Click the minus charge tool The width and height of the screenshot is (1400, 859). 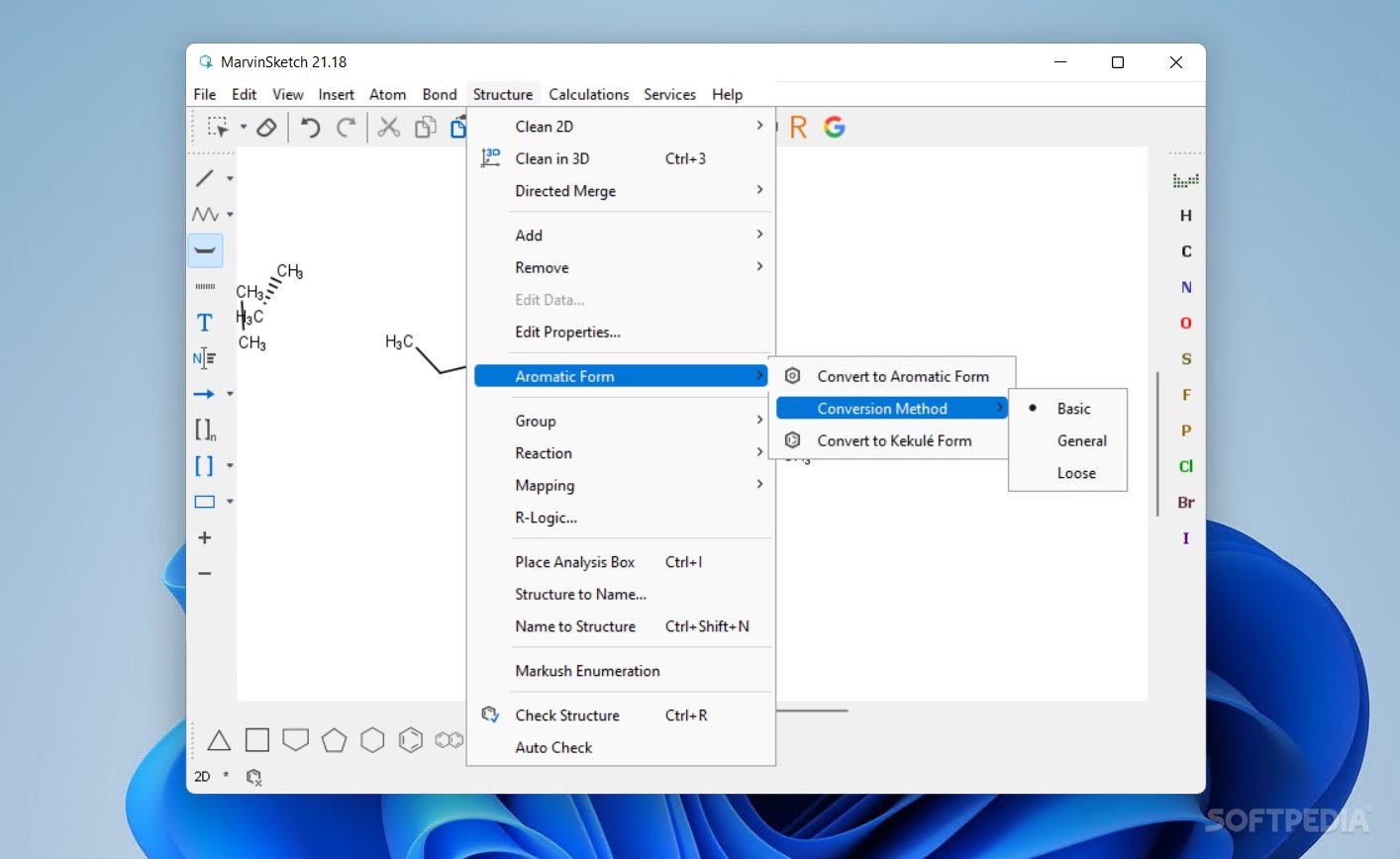click(205, 574)
